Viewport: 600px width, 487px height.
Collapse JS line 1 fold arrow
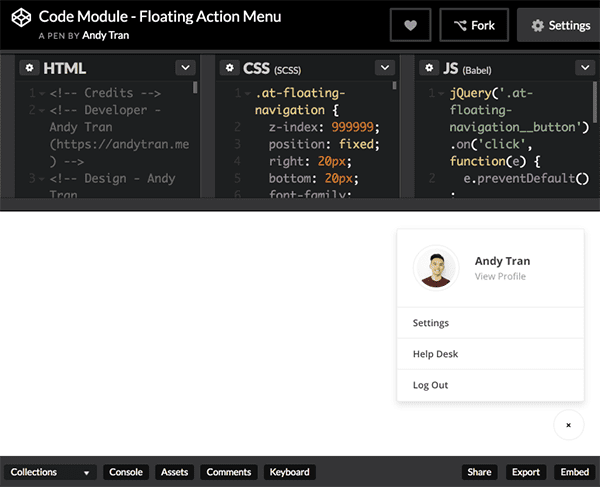tap(441, 93)
